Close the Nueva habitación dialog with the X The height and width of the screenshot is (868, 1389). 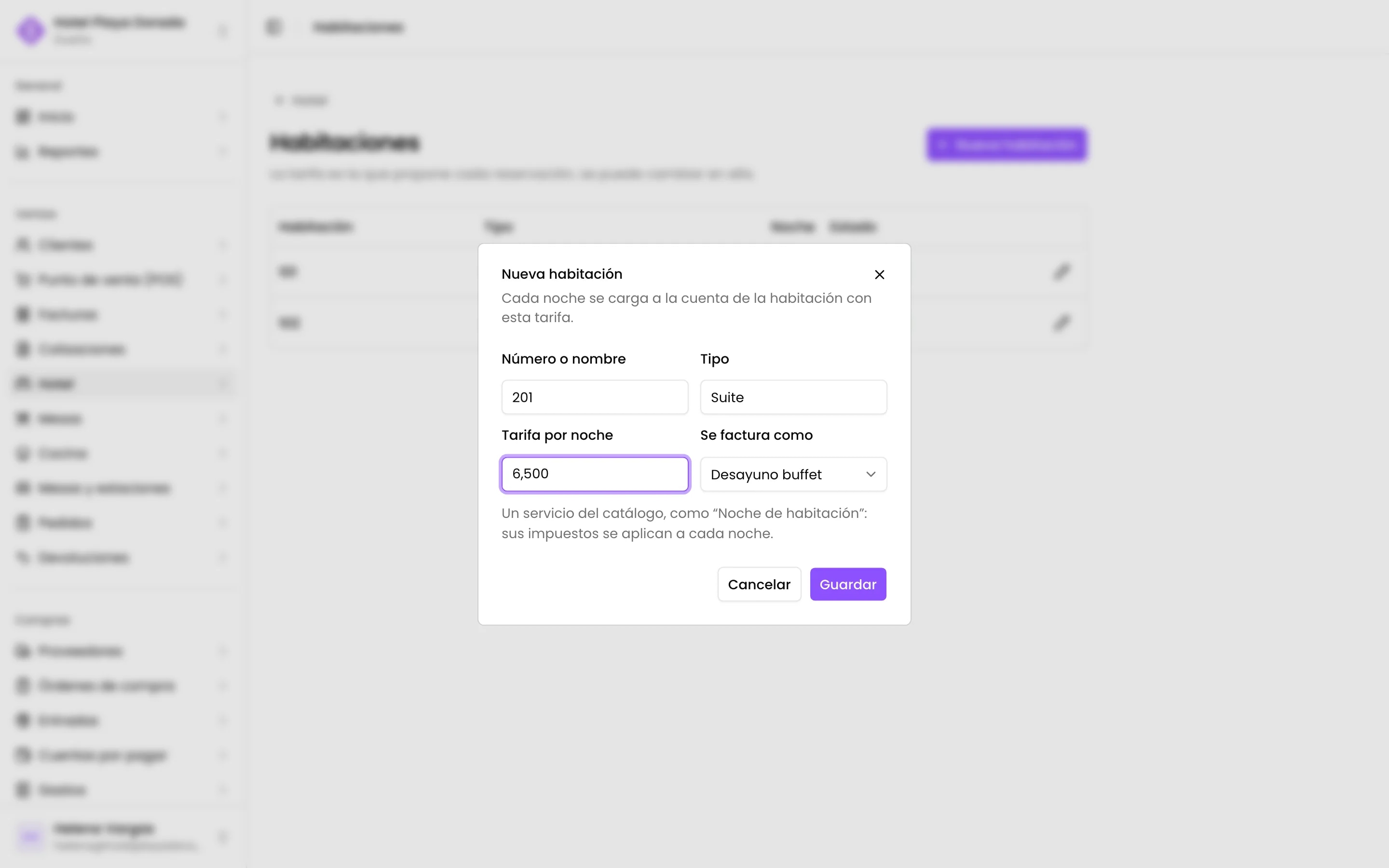pos(879,274)
